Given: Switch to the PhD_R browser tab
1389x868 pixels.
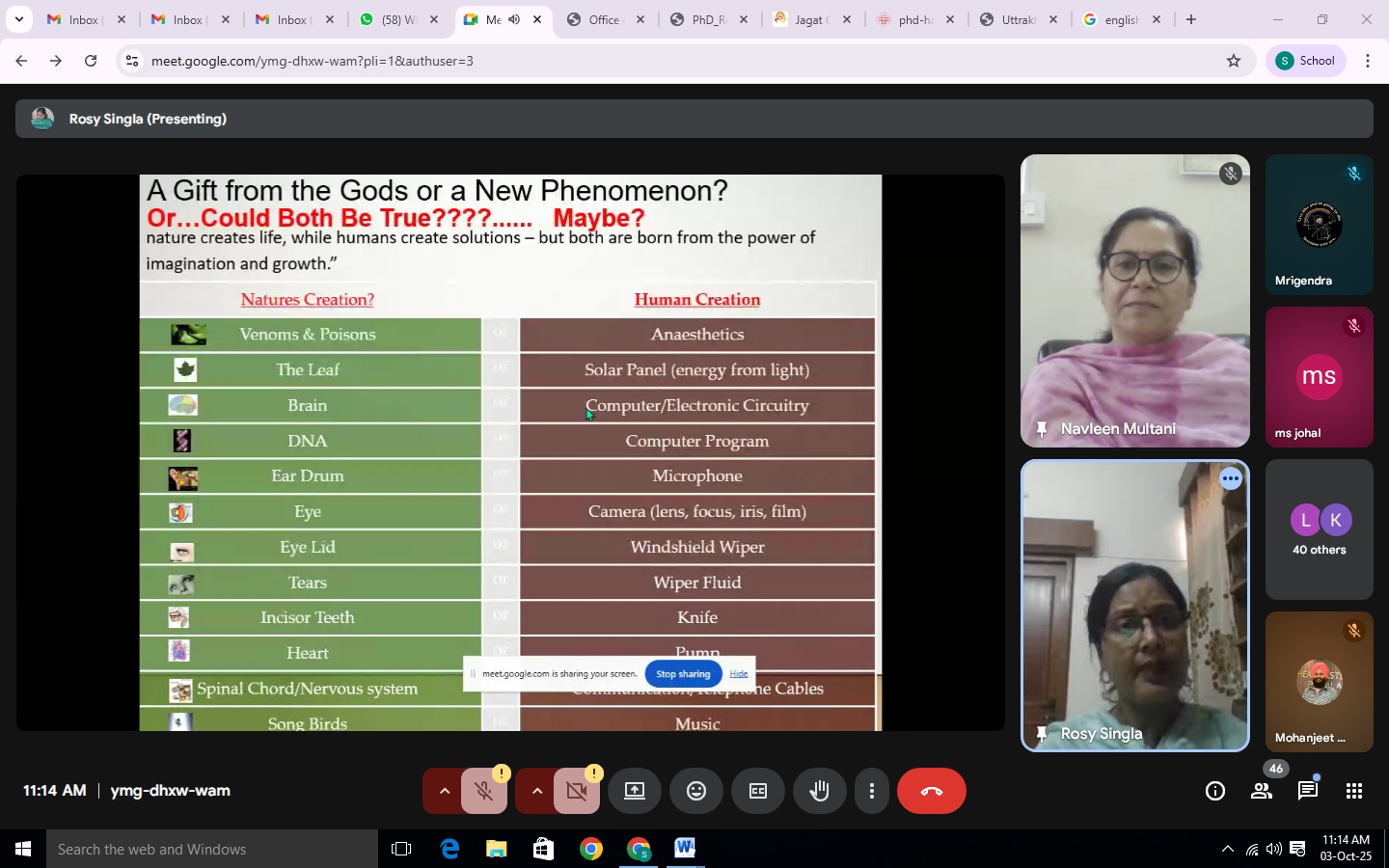Looking at the screenshot, I should (707, 19).
